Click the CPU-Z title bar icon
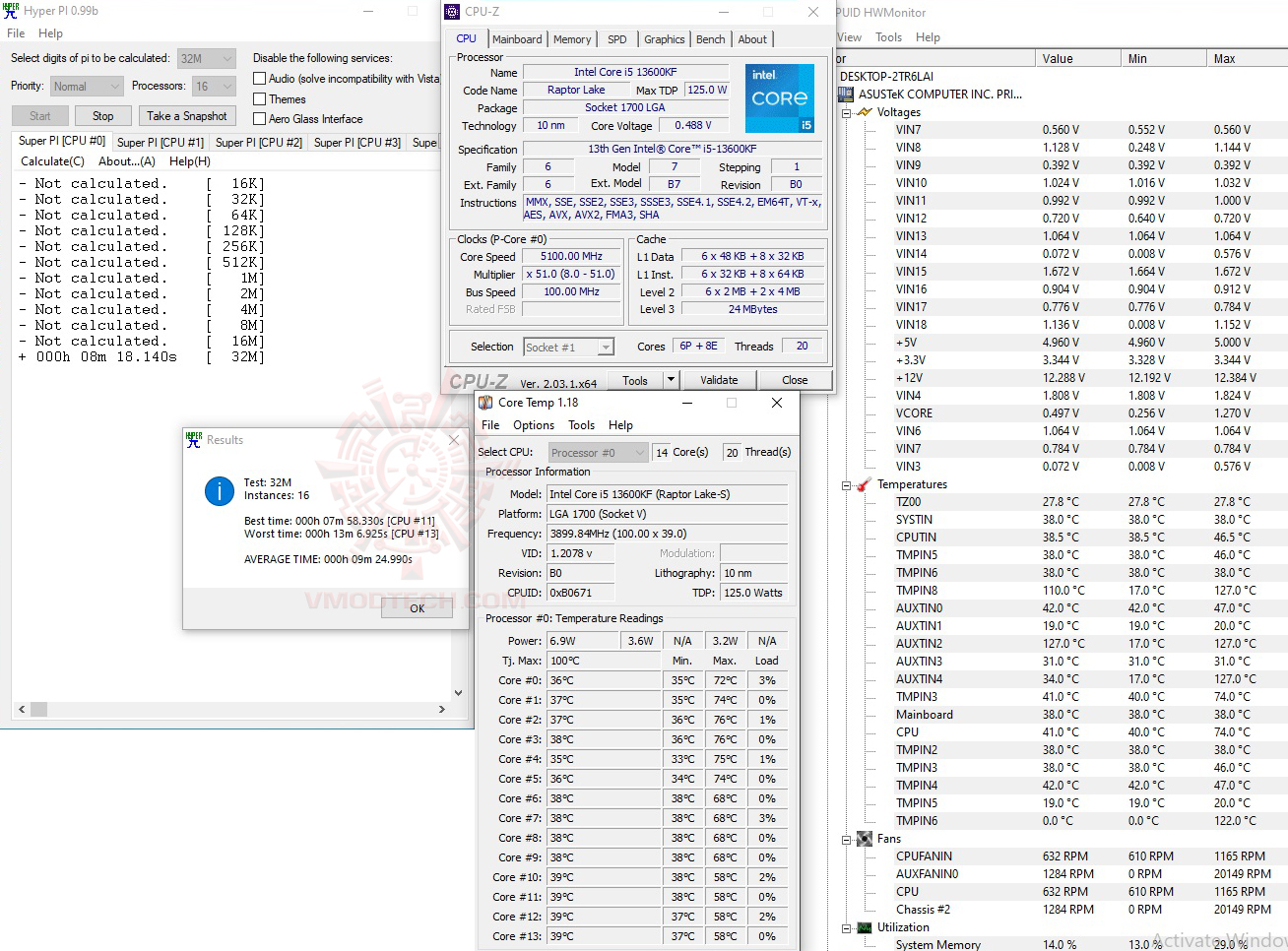1288x951 pixels. point(452,12)
